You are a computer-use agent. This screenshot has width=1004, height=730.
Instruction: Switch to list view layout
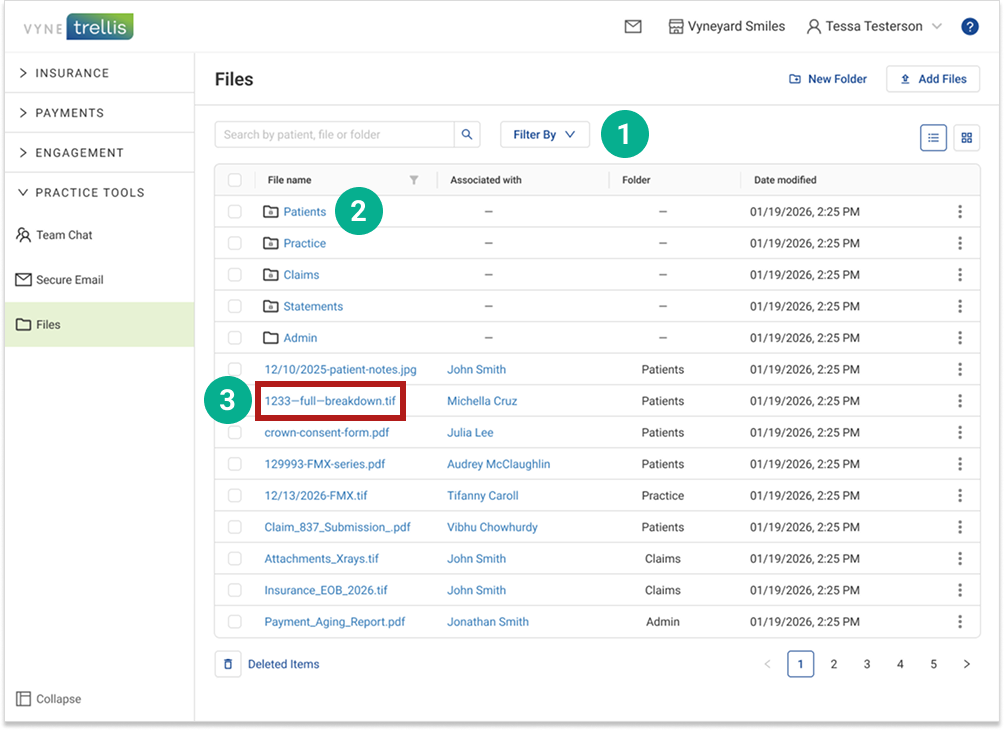933,138
